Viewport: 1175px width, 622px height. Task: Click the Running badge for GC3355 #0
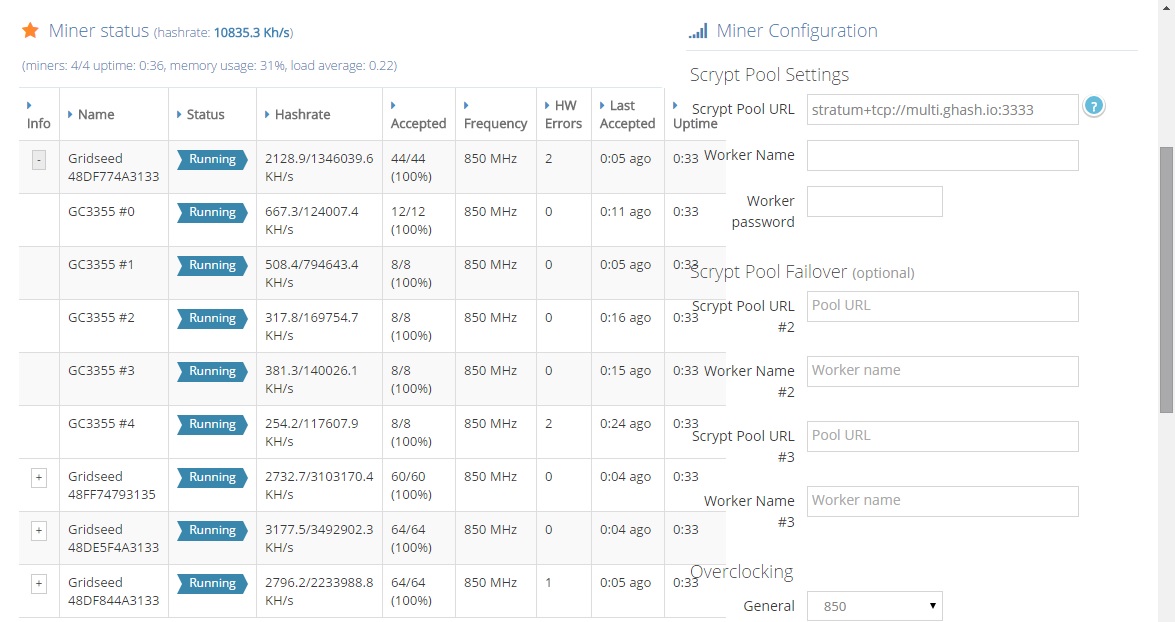212,212
